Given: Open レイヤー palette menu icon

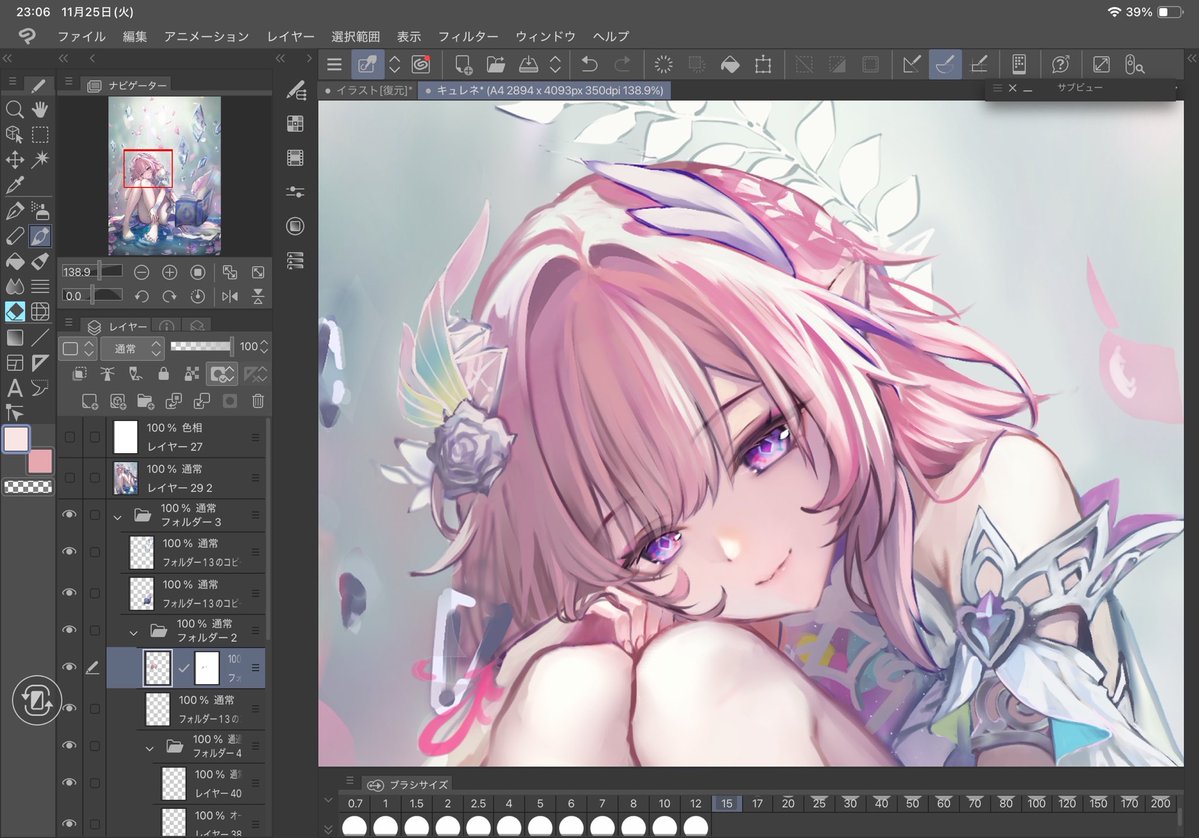Looking at the screenshot, I should (69, 323).
